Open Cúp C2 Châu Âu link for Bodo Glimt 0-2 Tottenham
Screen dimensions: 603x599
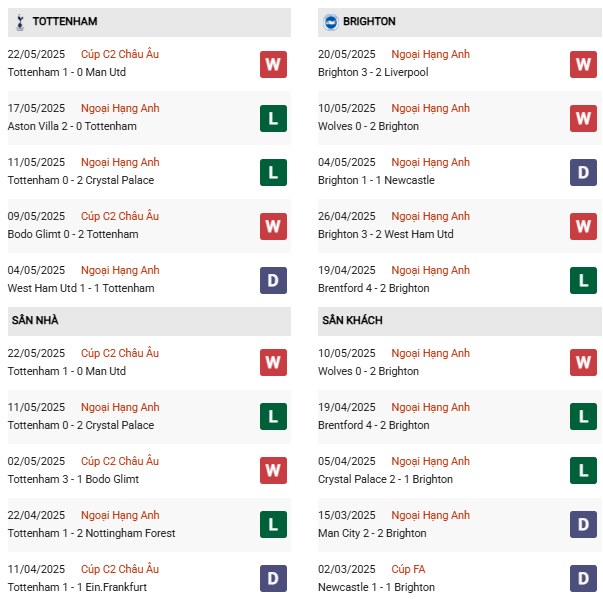point(120,216)
